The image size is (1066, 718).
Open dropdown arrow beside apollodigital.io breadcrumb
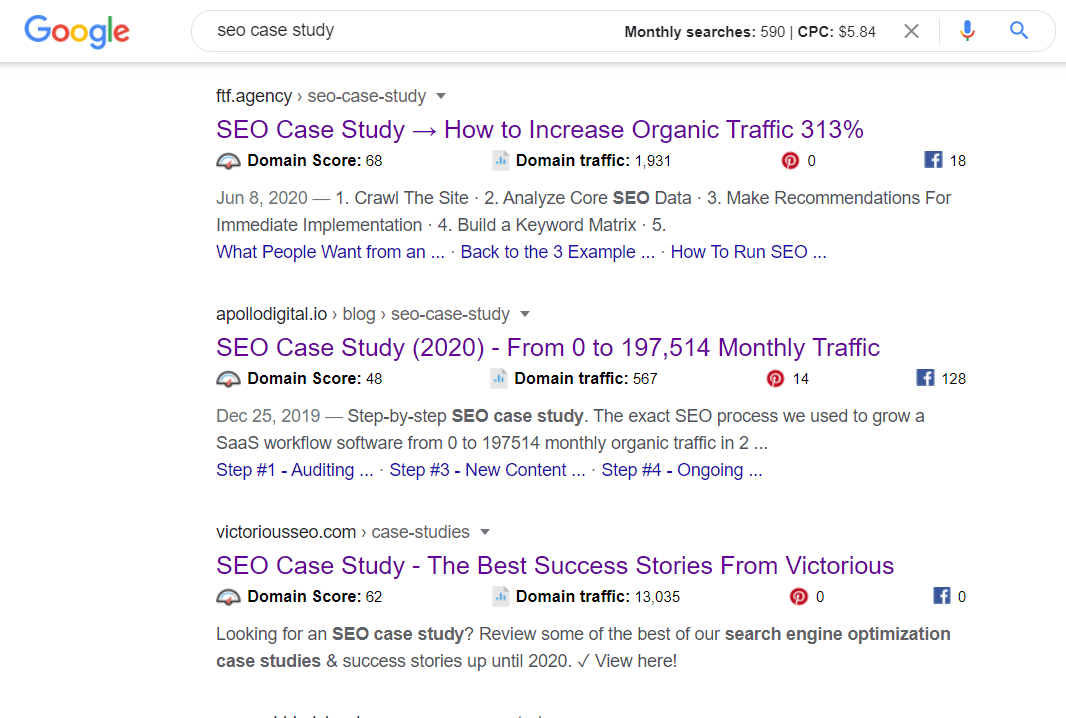[524, 314]
